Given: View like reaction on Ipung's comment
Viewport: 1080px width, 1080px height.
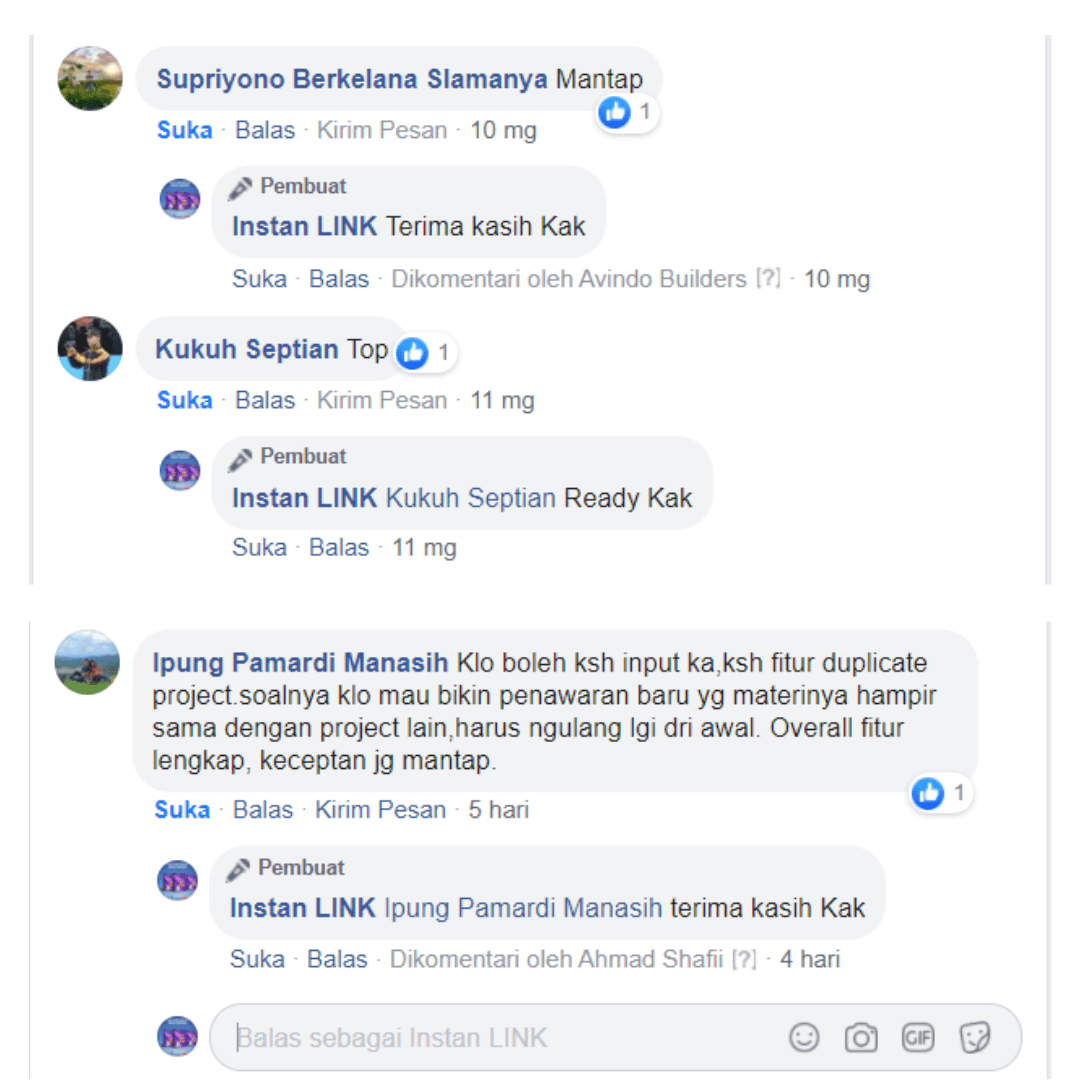Looking at the screenshot, I should pos(939,793).
